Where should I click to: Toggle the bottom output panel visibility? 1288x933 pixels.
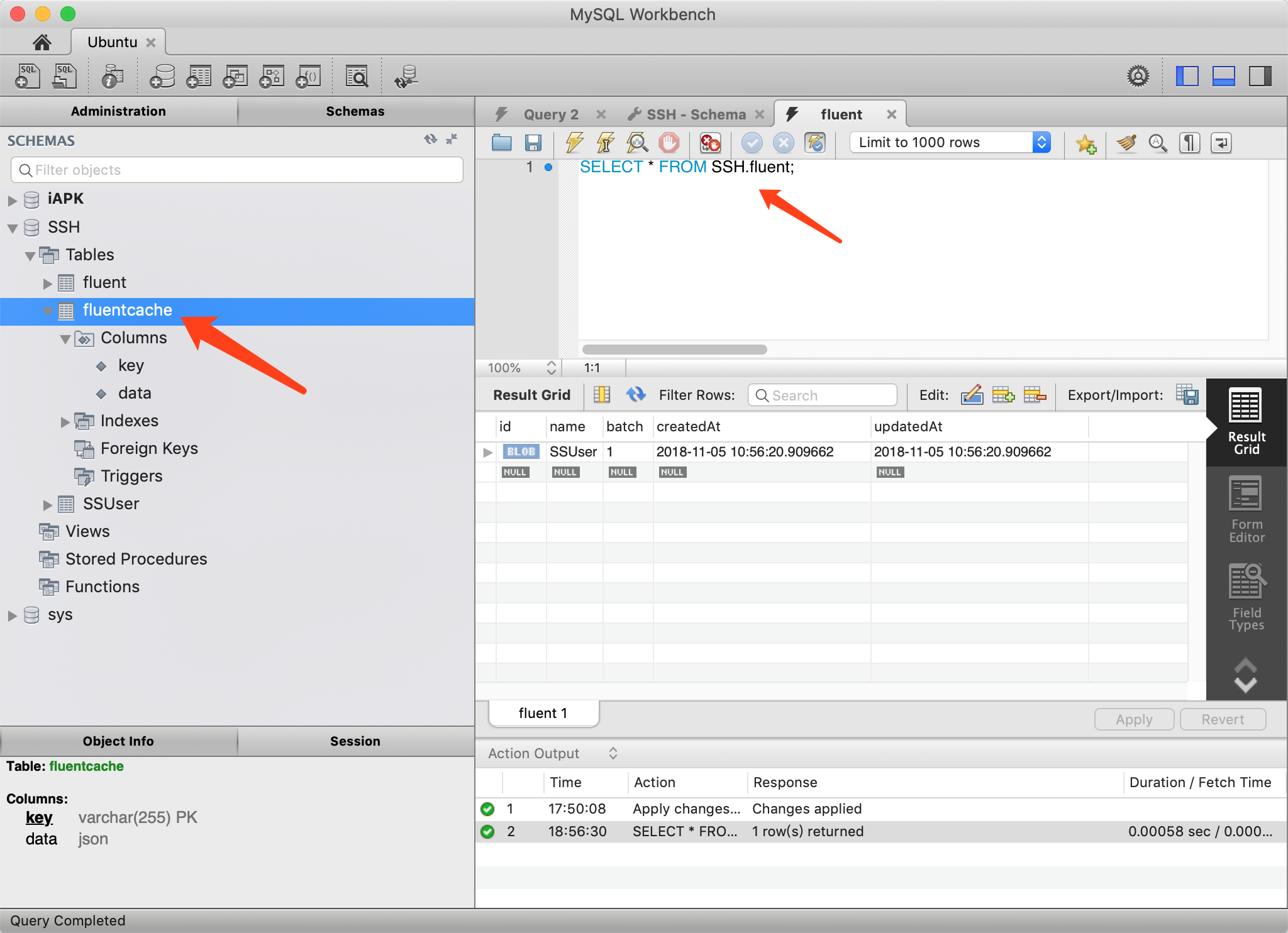pos(1223,76)
